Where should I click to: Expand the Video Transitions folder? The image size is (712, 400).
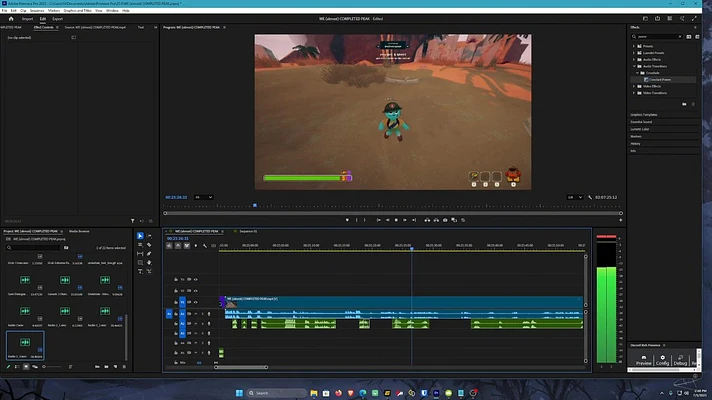tap(634, 93)
